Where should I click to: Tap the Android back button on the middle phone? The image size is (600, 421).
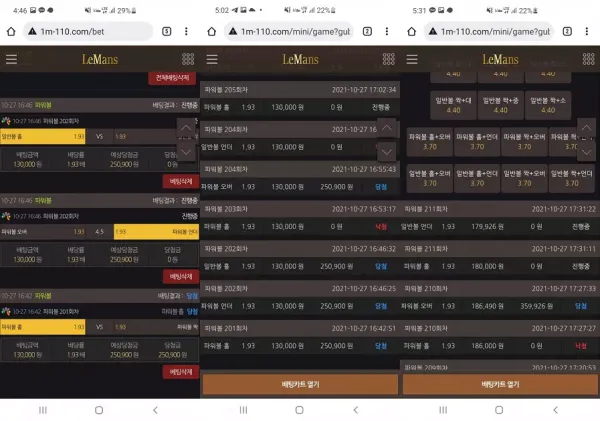point(356,410)
